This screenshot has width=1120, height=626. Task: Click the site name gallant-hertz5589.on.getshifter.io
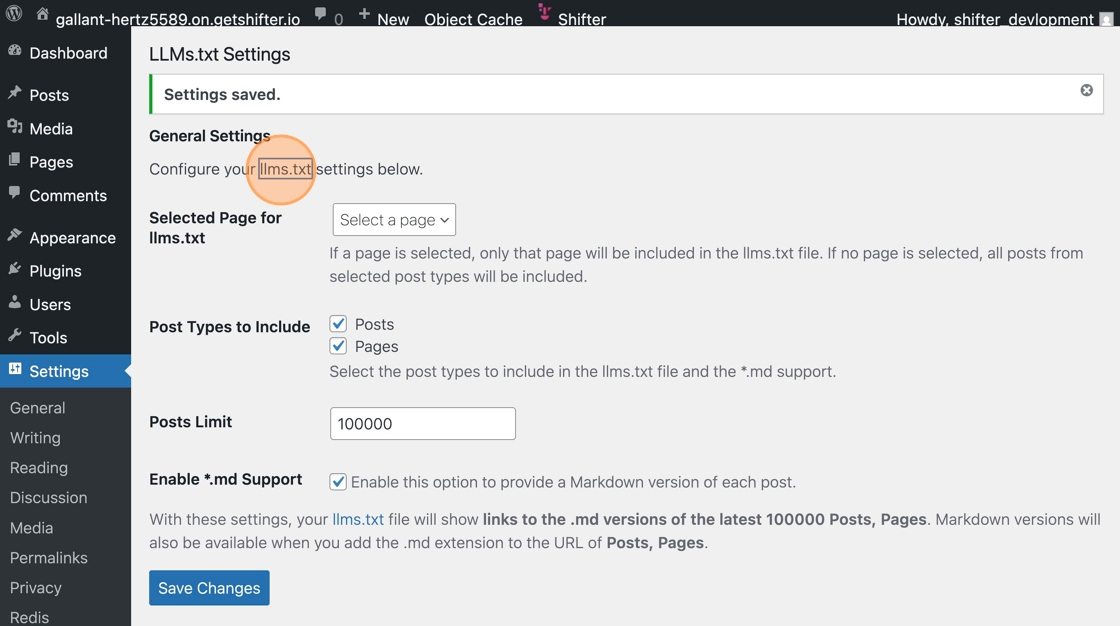(x=178, y=19)
